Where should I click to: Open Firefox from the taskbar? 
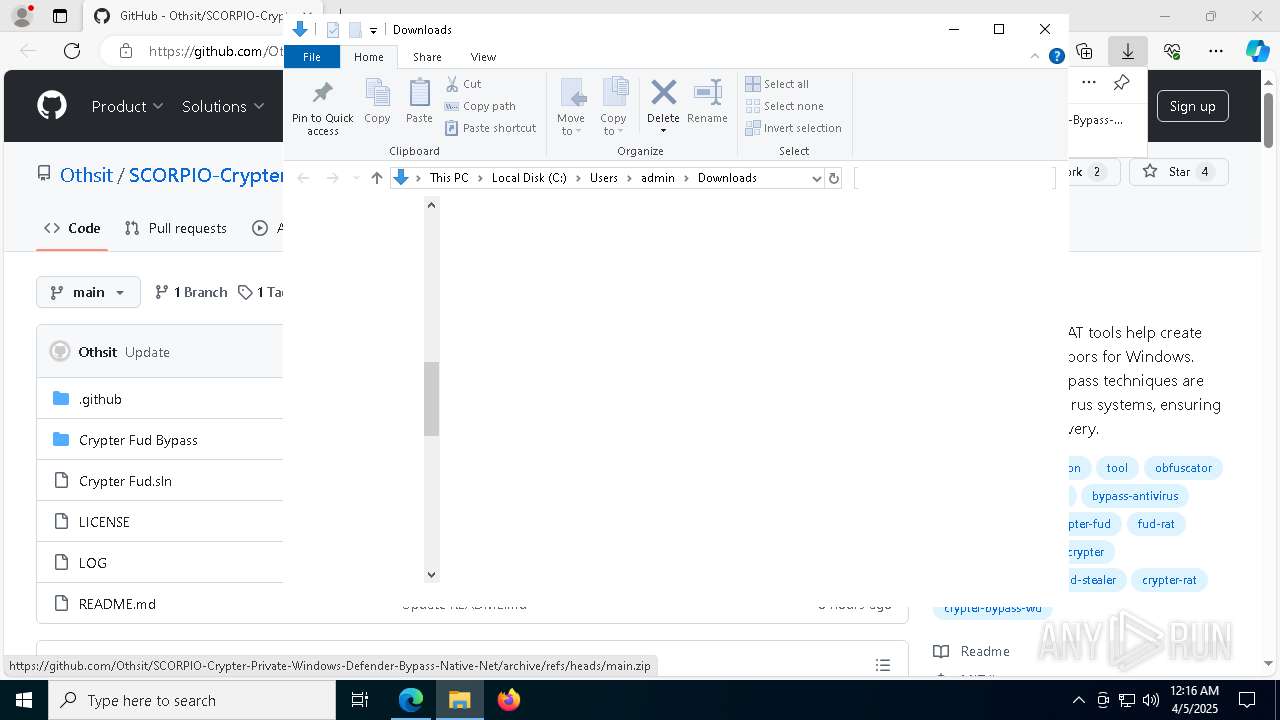[509, 700]
